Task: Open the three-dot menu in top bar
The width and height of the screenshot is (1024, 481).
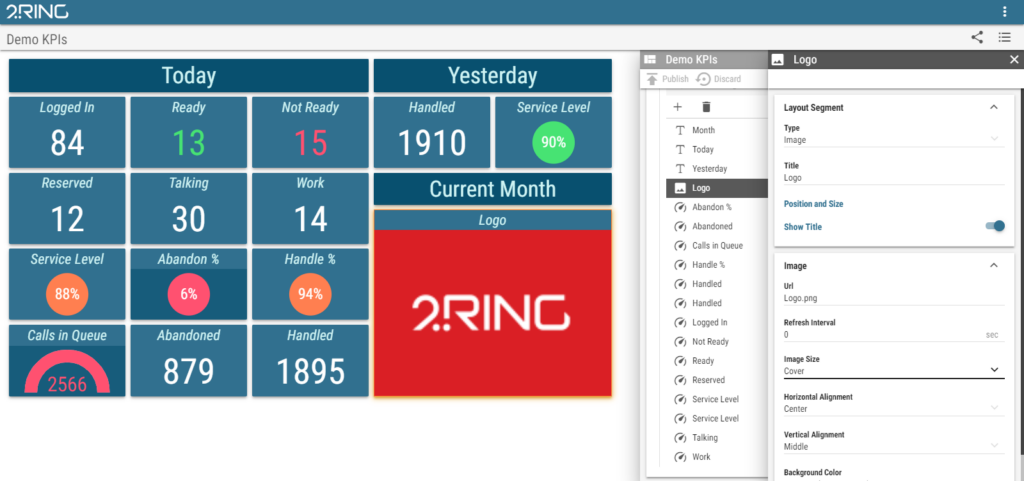Action: tap(1004, 12)
